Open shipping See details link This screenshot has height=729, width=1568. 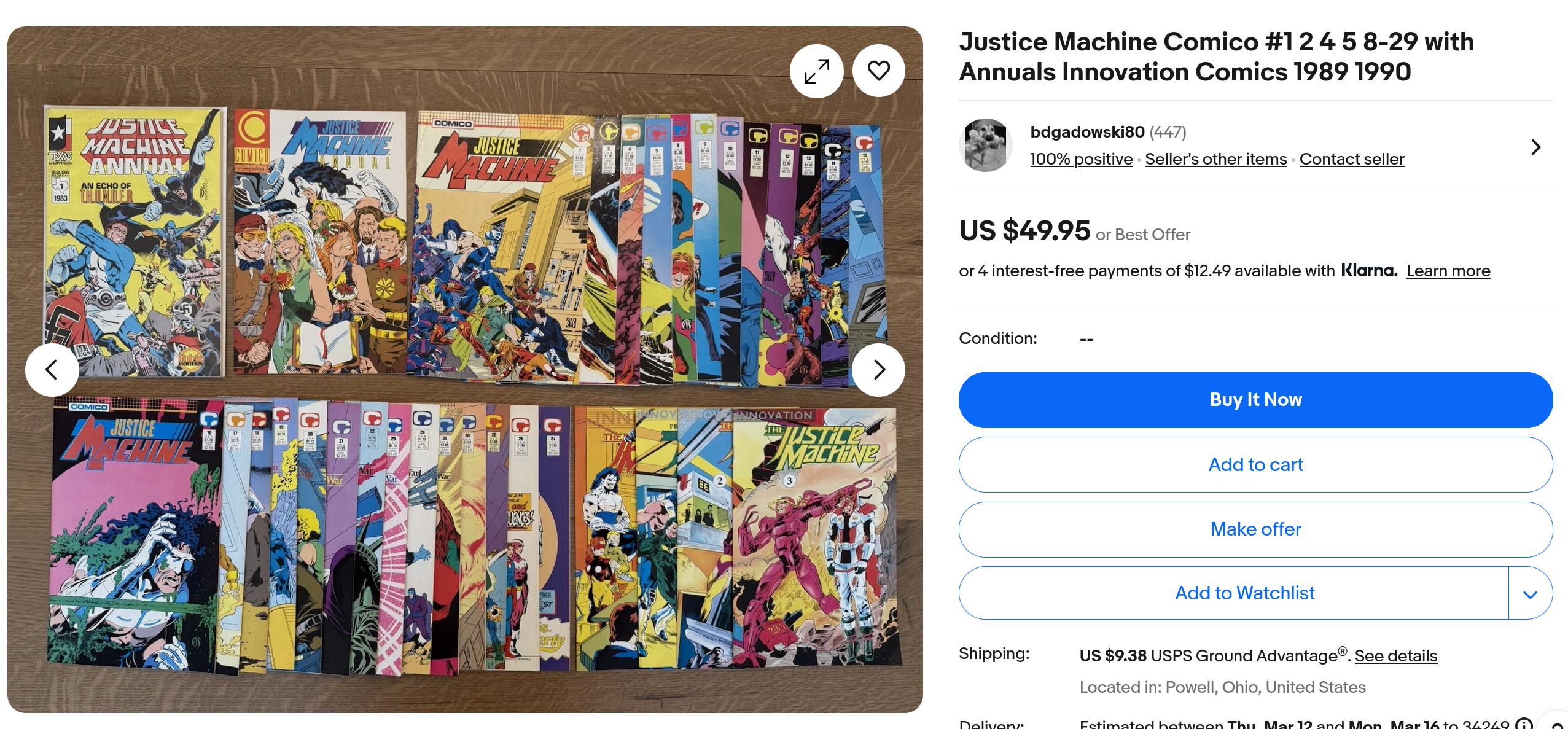point(1395,656)
